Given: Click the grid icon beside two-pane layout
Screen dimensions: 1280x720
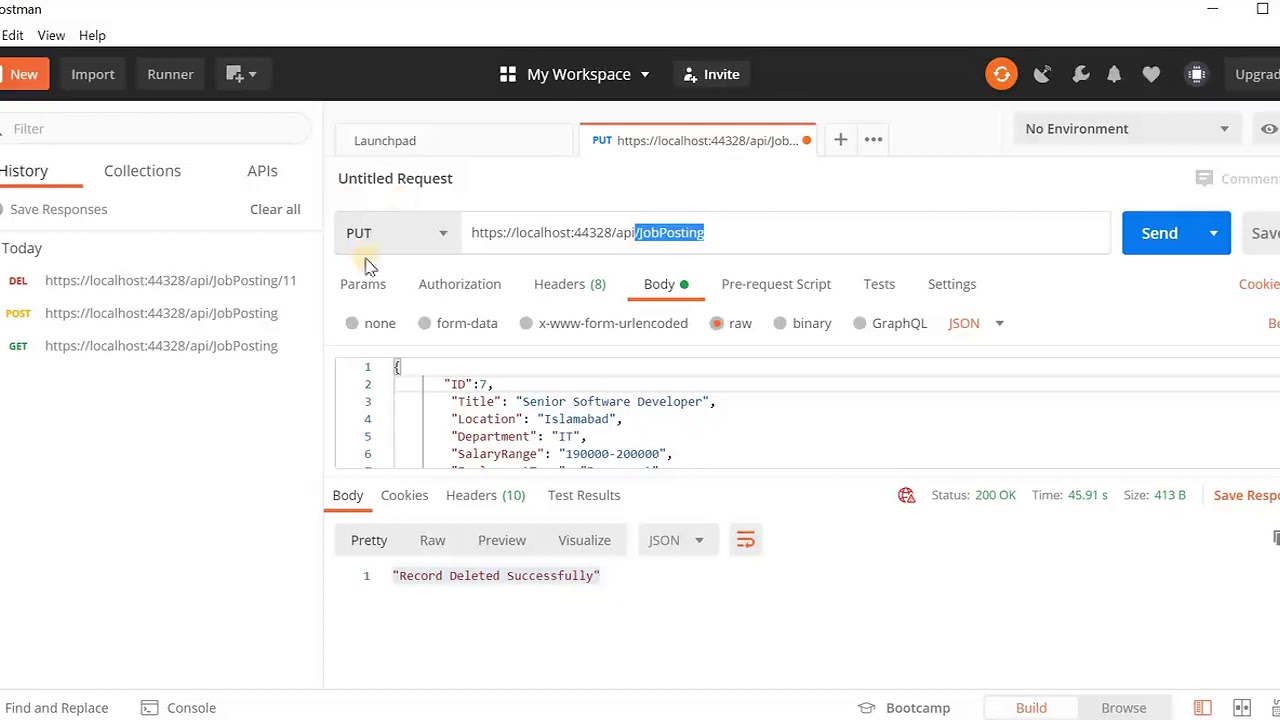Looking at the screenshot, I should click(x=1242, y=708).
